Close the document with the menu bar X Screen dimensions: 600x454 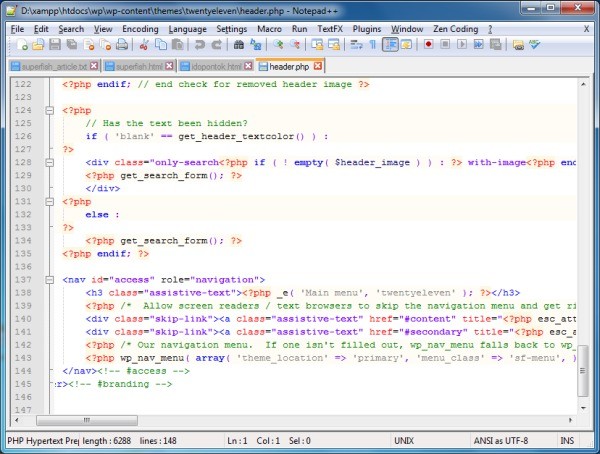(586, 29)
